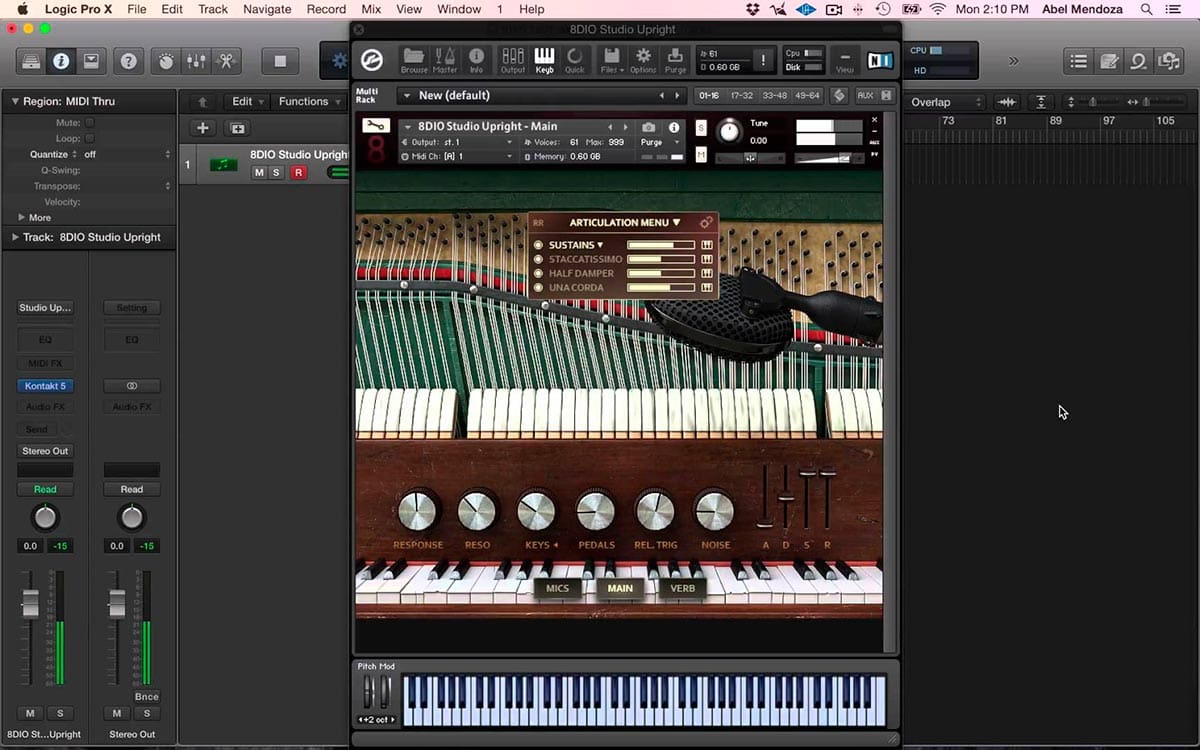Toggle record enable on 8DIO track
The height and width of the screenshot is (750, 1200).
298,173
